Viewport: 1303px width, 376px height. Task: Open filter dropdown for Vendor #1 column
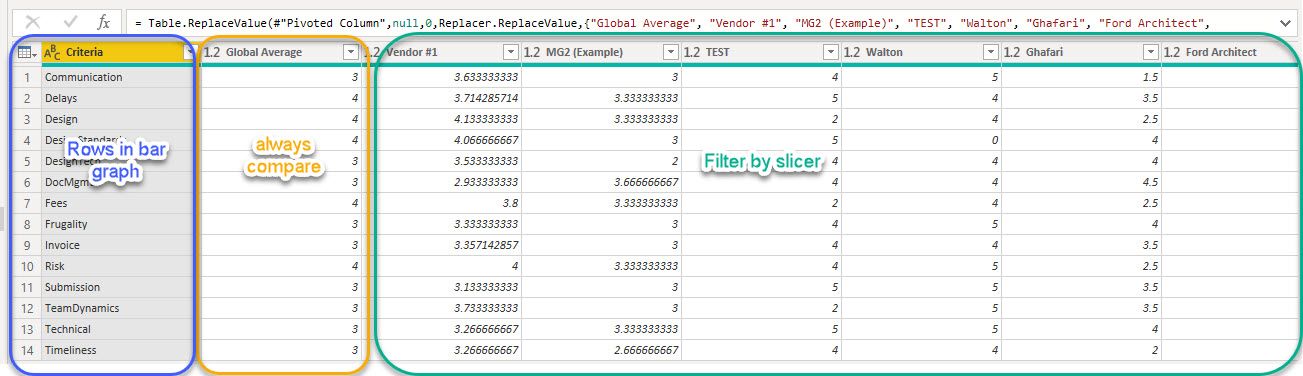[510, 52]
